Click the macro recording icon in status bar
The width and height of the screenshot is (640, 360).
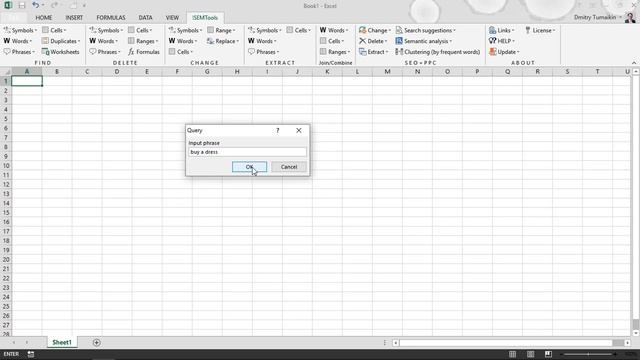coord(31,354)
